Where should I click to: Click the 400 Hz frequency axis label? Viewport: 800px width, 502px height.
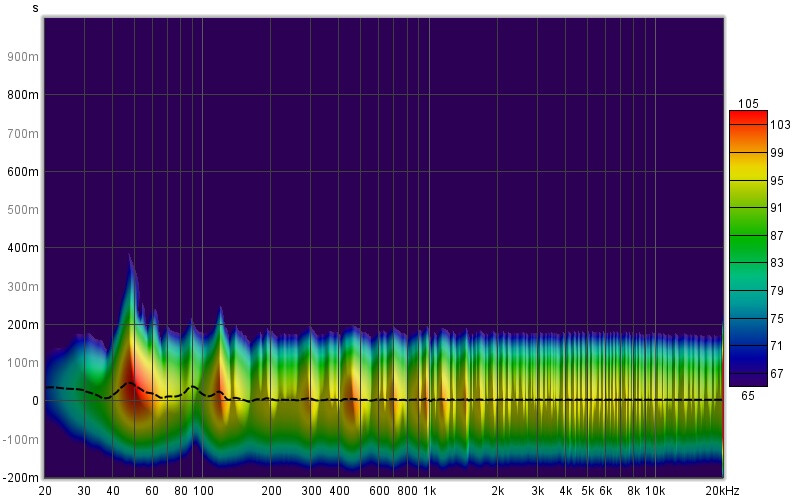(x=339, y=491)
